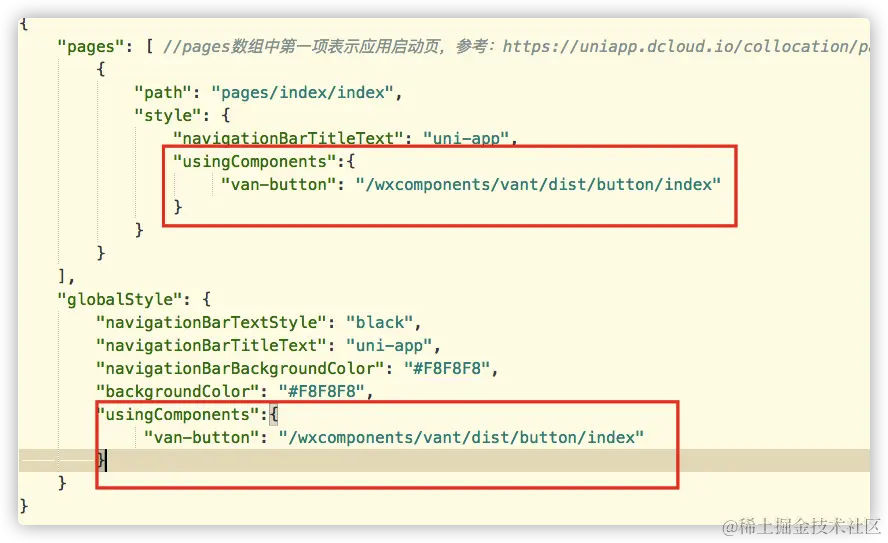Open the uniapp.dcloud.io URL in the comment
The image size is (888, 543).
(x=686, y=46)
